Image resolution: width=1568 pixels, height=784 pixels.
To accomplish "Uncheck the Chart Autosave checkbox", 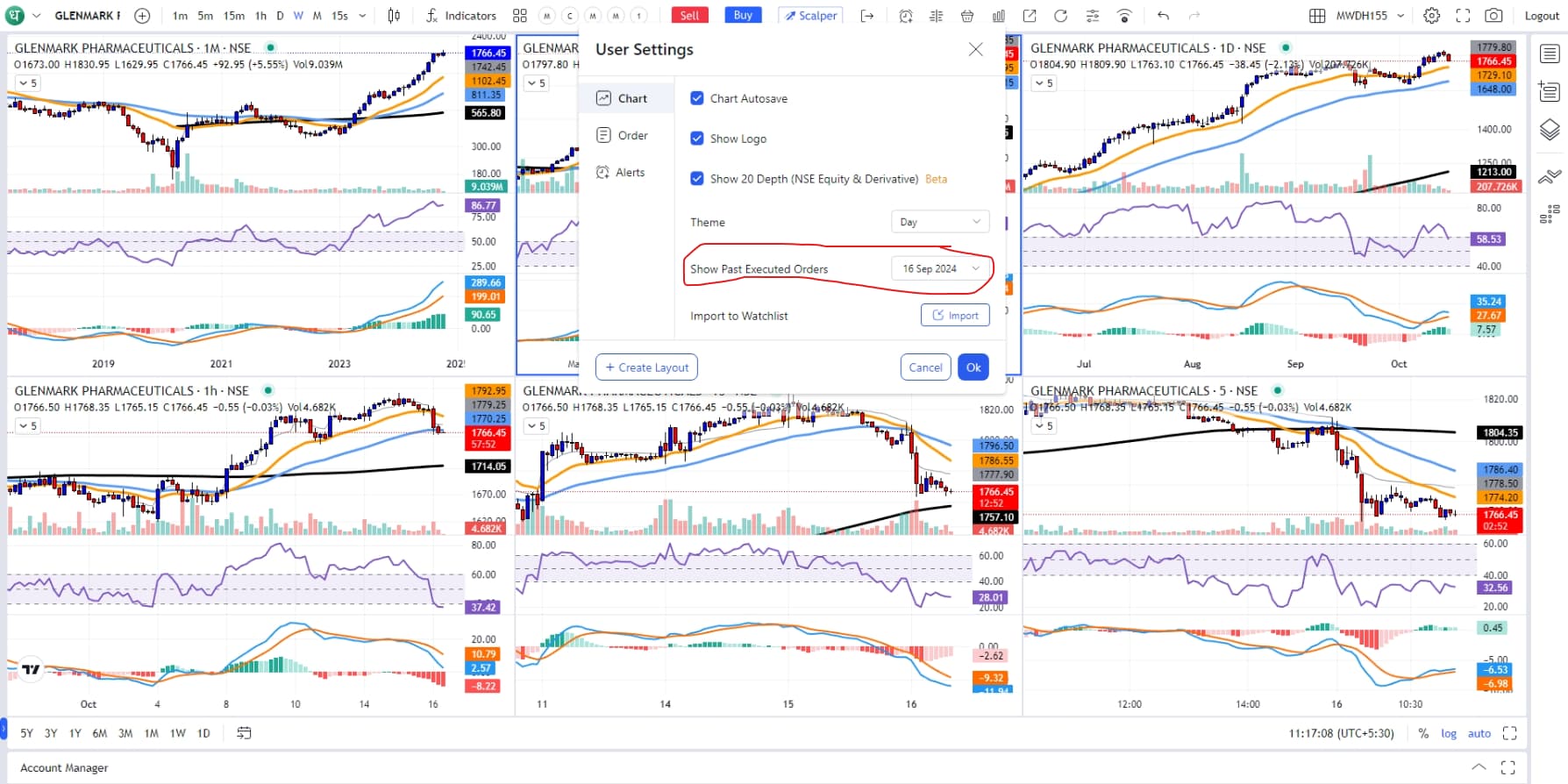I will point(697,98).
